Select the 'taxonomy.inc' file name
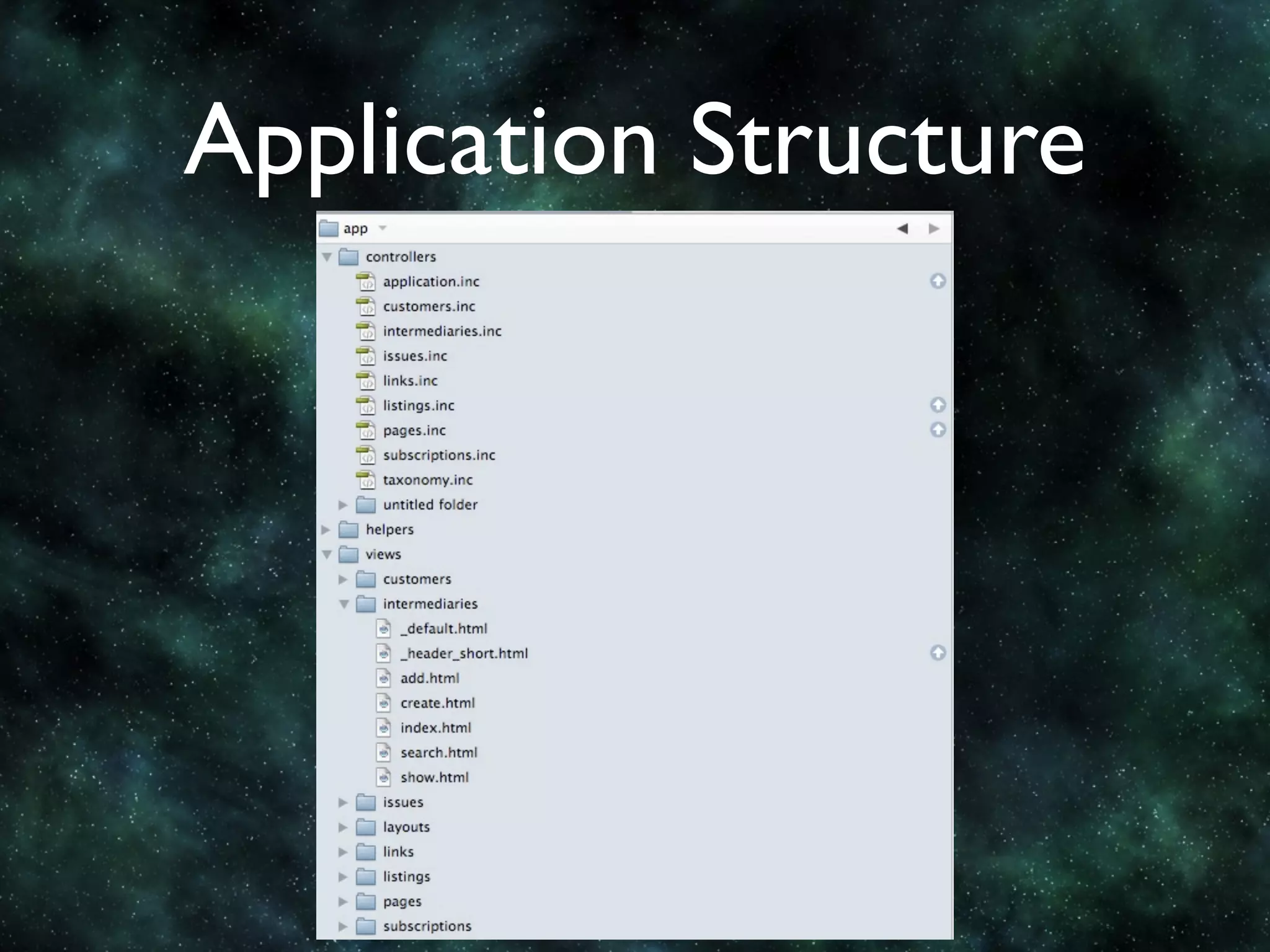This screenshot has height=952, width=1270. (428, 480)
